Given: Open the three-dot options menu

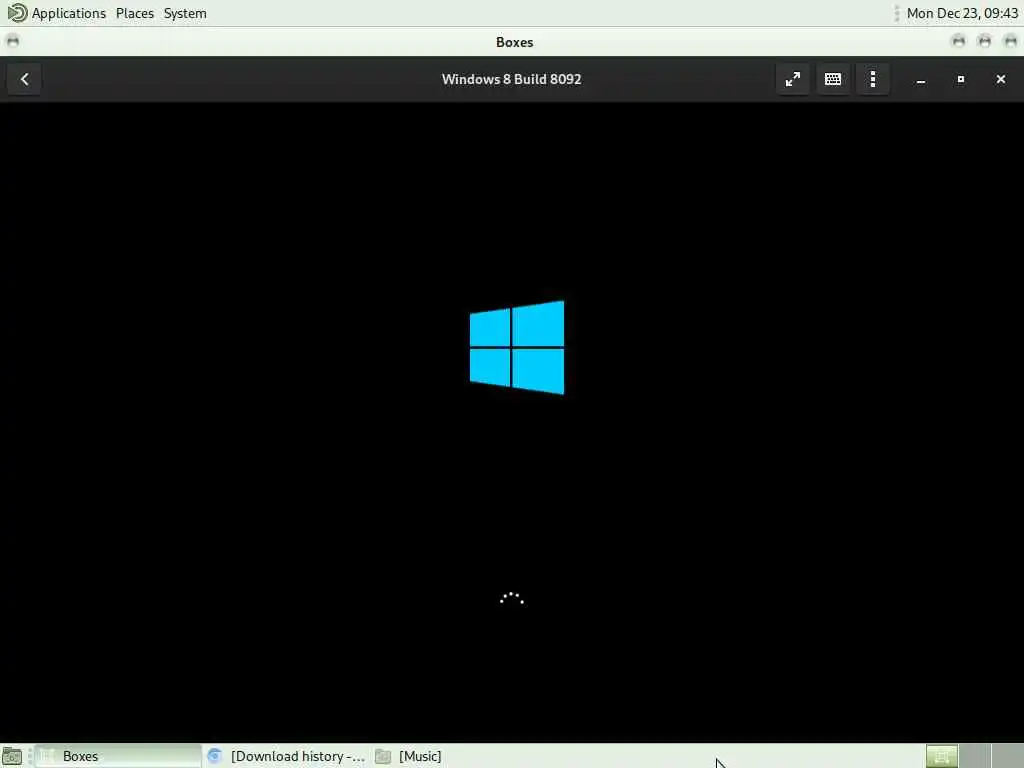Looking at the screenshot, I should click(873, 79).
